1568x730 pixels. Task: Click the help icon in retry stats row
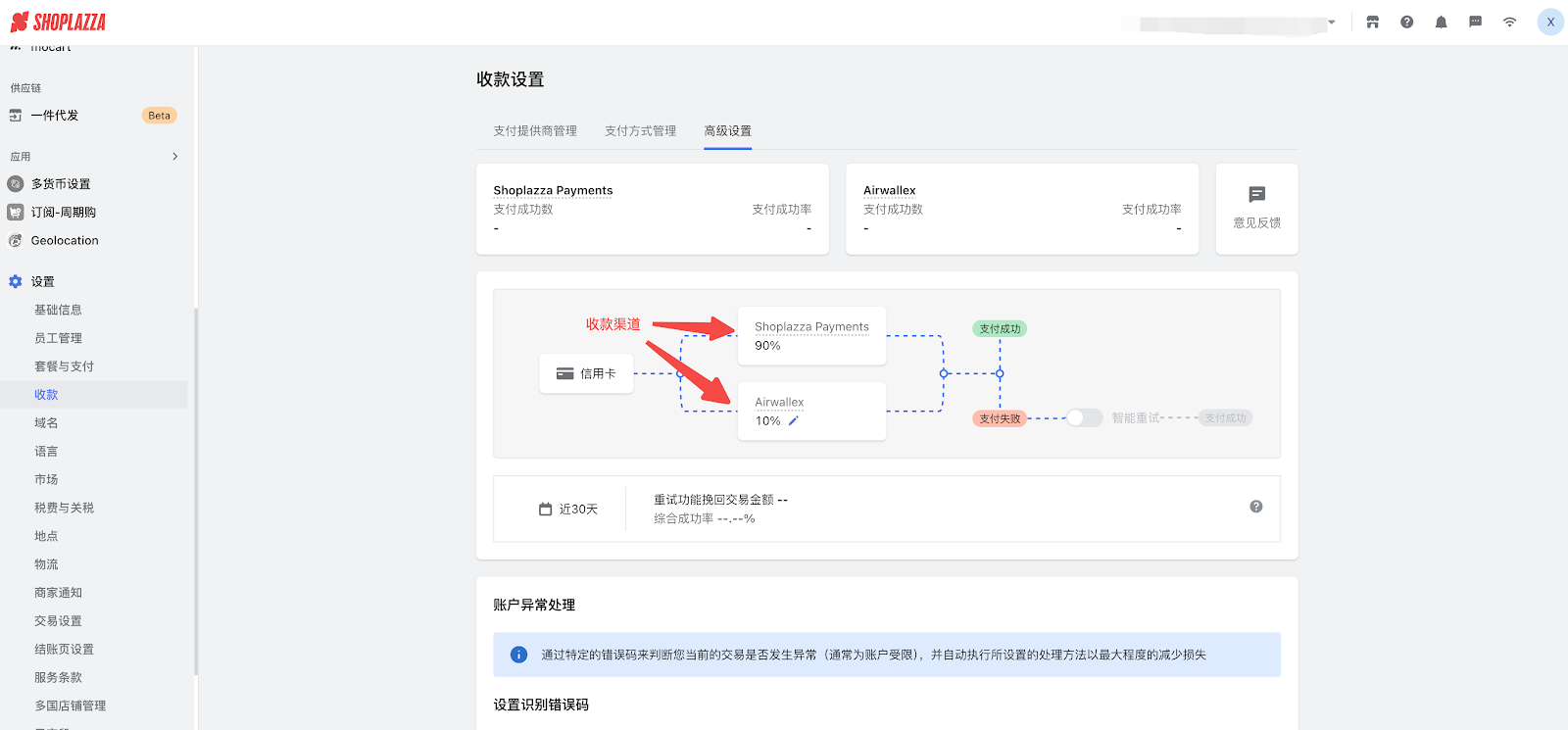coord(1255,507)
